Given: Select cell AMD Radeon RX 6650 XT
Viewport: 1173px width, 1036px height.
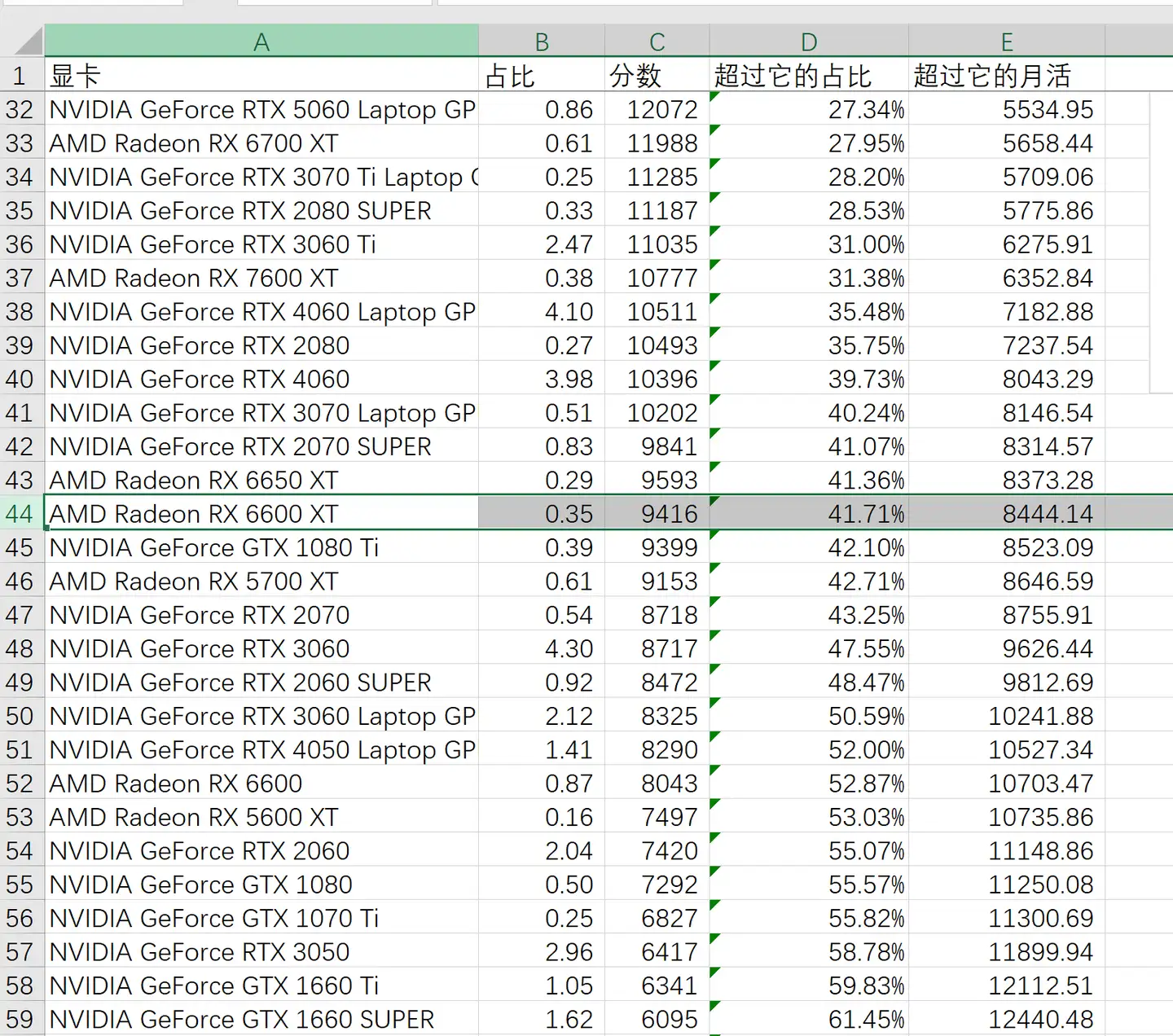Looking at the screenshot, I should pos(261,480).
